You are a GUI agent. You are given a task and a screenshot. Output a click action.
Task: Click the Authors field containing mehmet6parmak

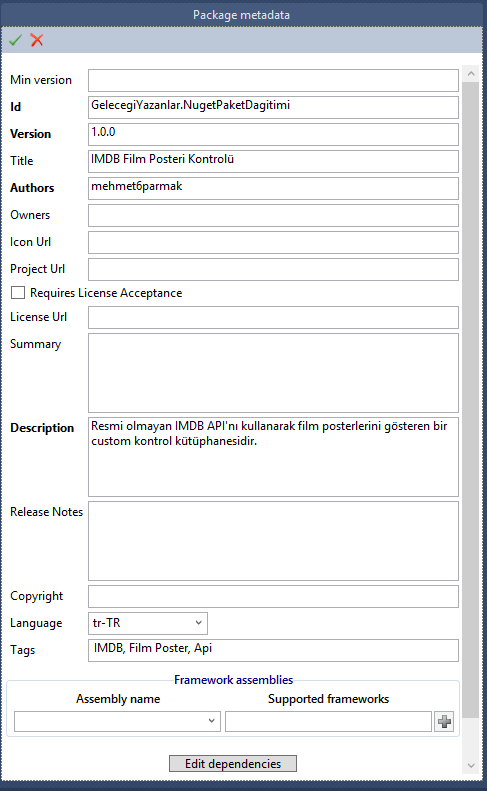coord(274,189)
